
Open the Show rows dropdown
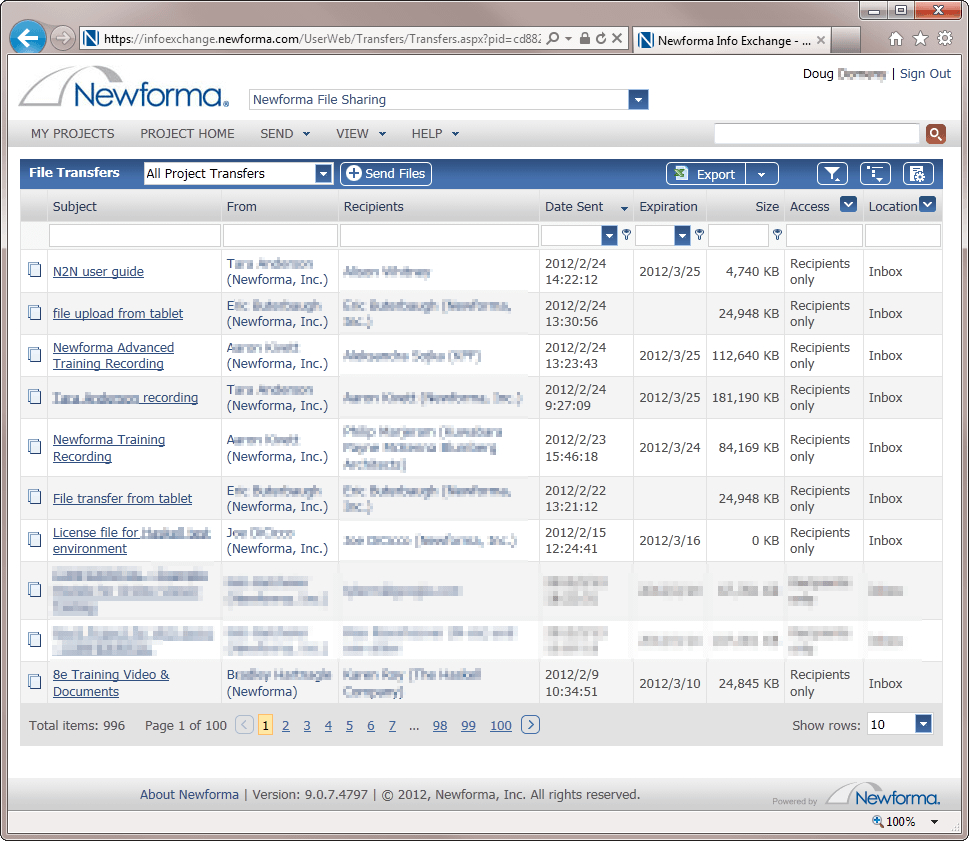(923, 724)
